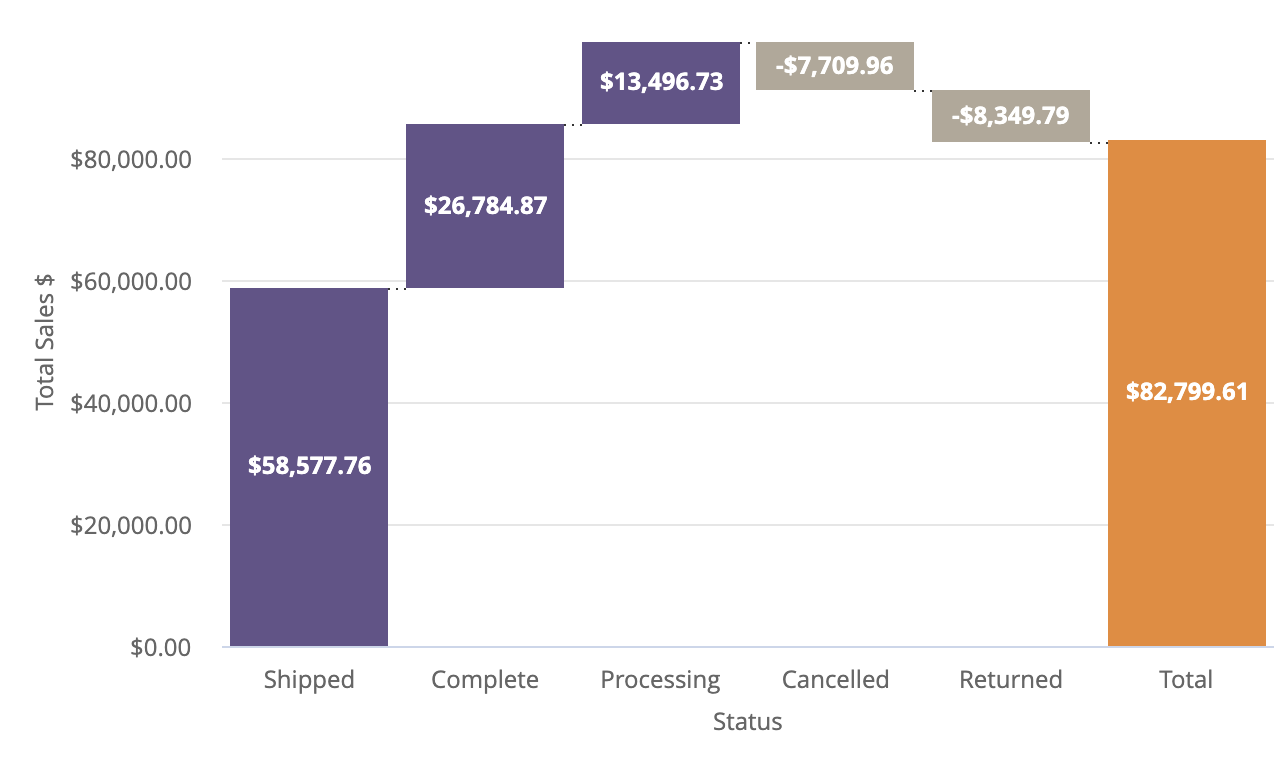Select the $20,000.00 y-axis tick label
The image size is (1288, 760).
point(131,525)
